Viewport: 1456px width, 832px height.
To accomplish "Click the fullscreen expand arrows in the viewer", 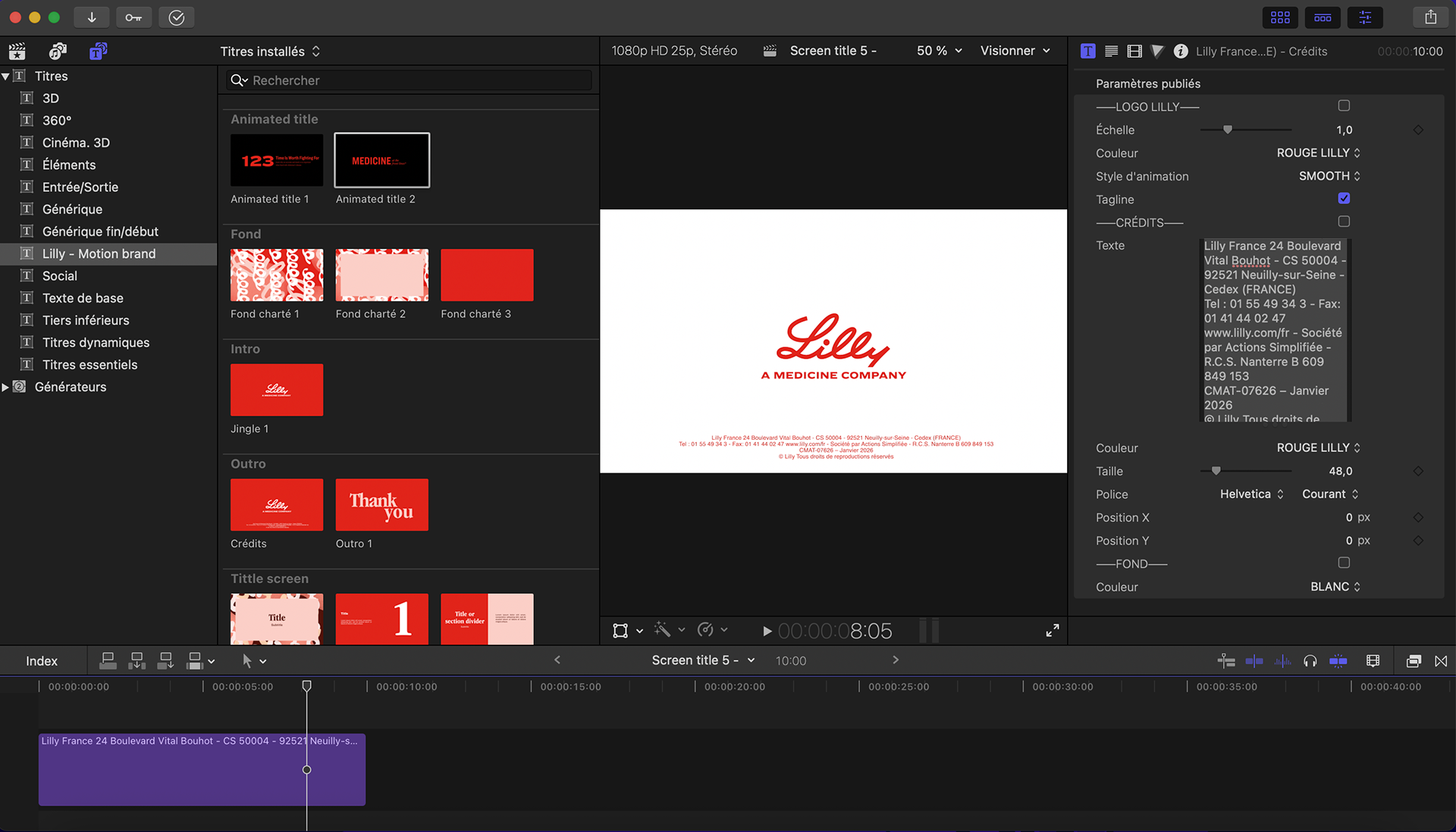I will coord(1053,630).
